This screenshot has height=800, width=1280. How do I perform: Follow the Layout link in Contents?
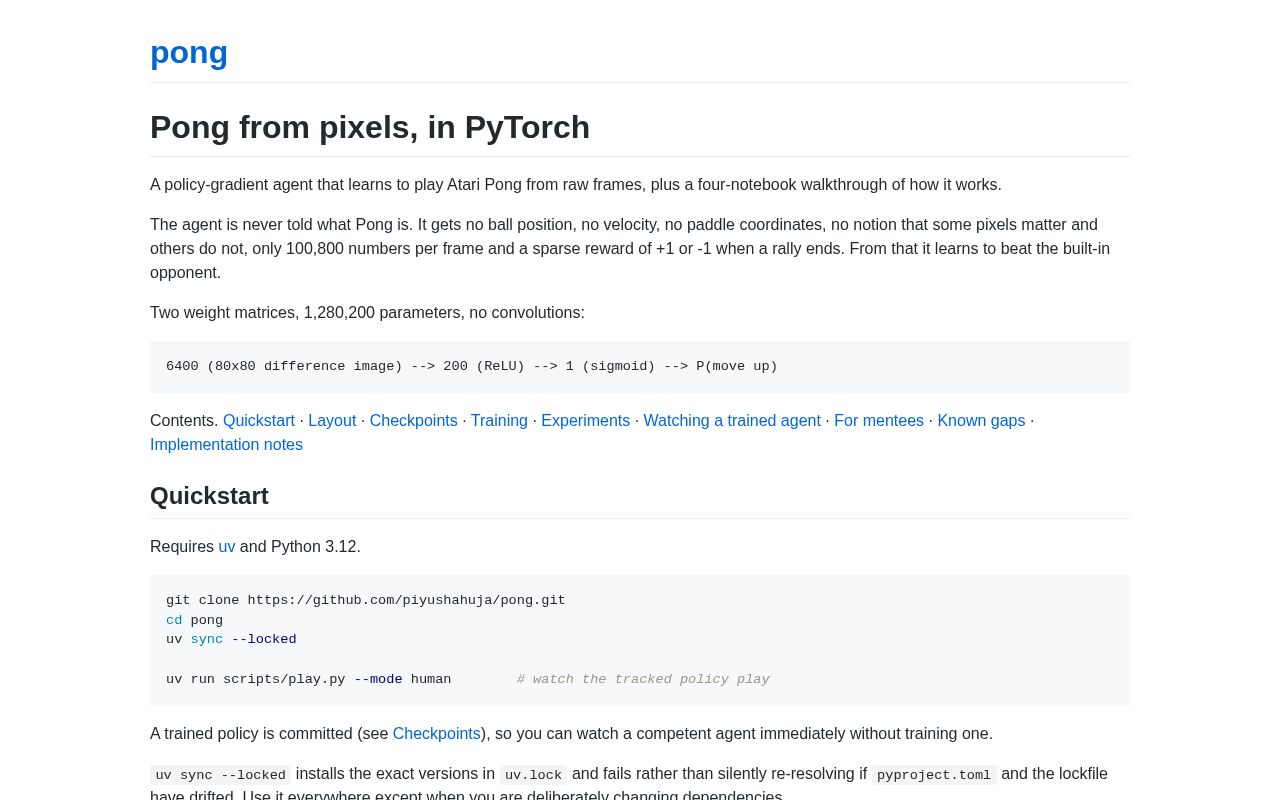pyautogui.click(x=332, y=421)
